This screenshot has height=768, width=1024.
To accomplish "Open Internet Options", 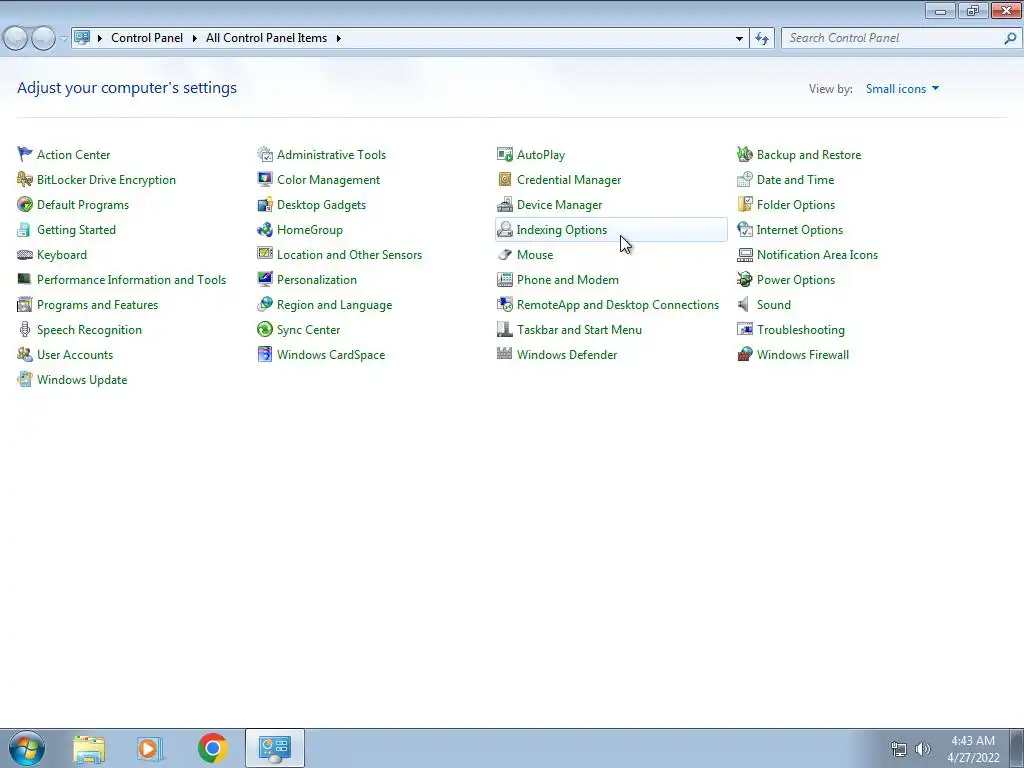I will coord(799,230).
